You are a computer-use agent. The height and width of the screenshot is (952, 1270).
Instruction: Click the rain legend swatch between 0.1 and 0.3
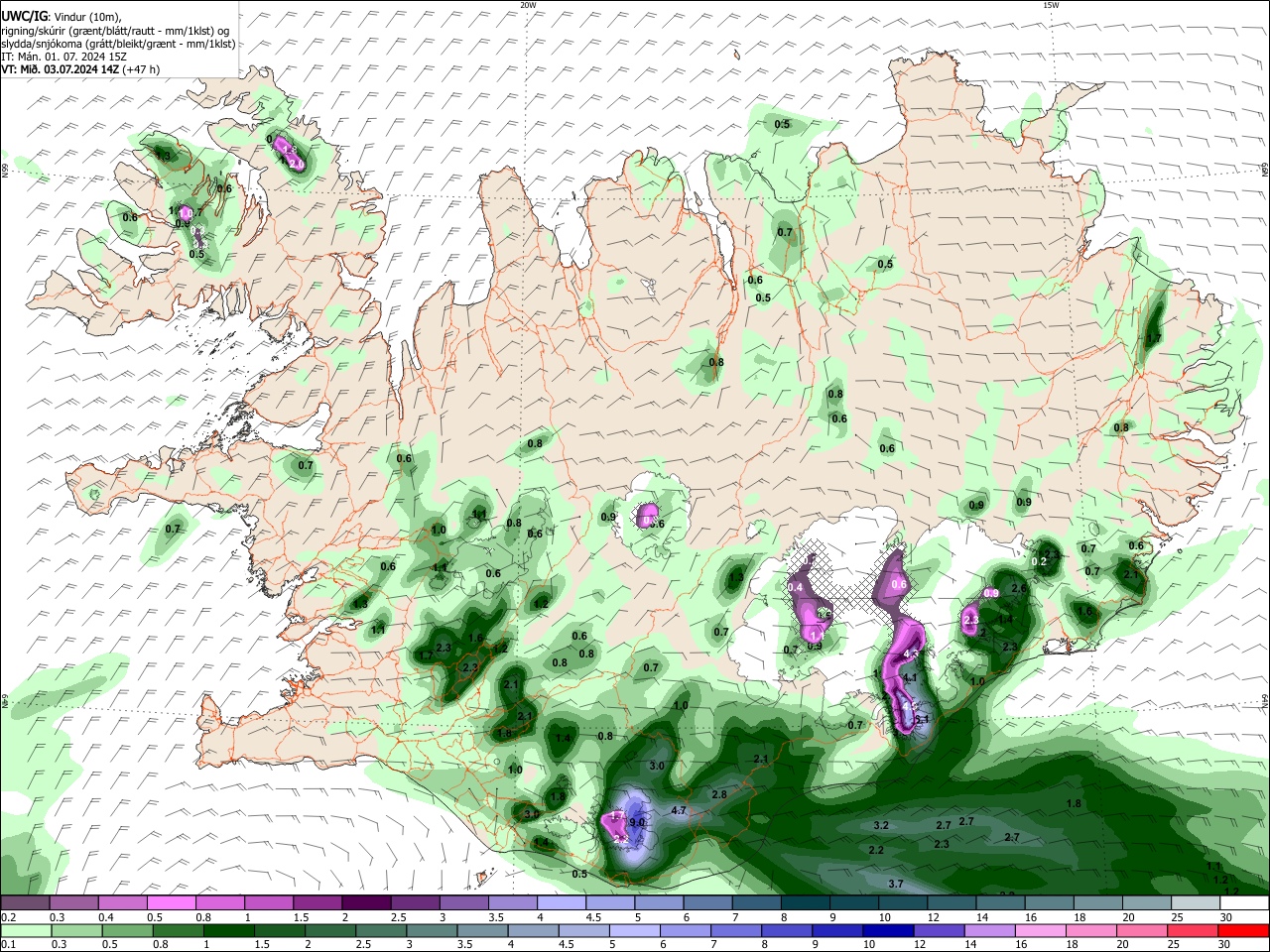[25, 931]
